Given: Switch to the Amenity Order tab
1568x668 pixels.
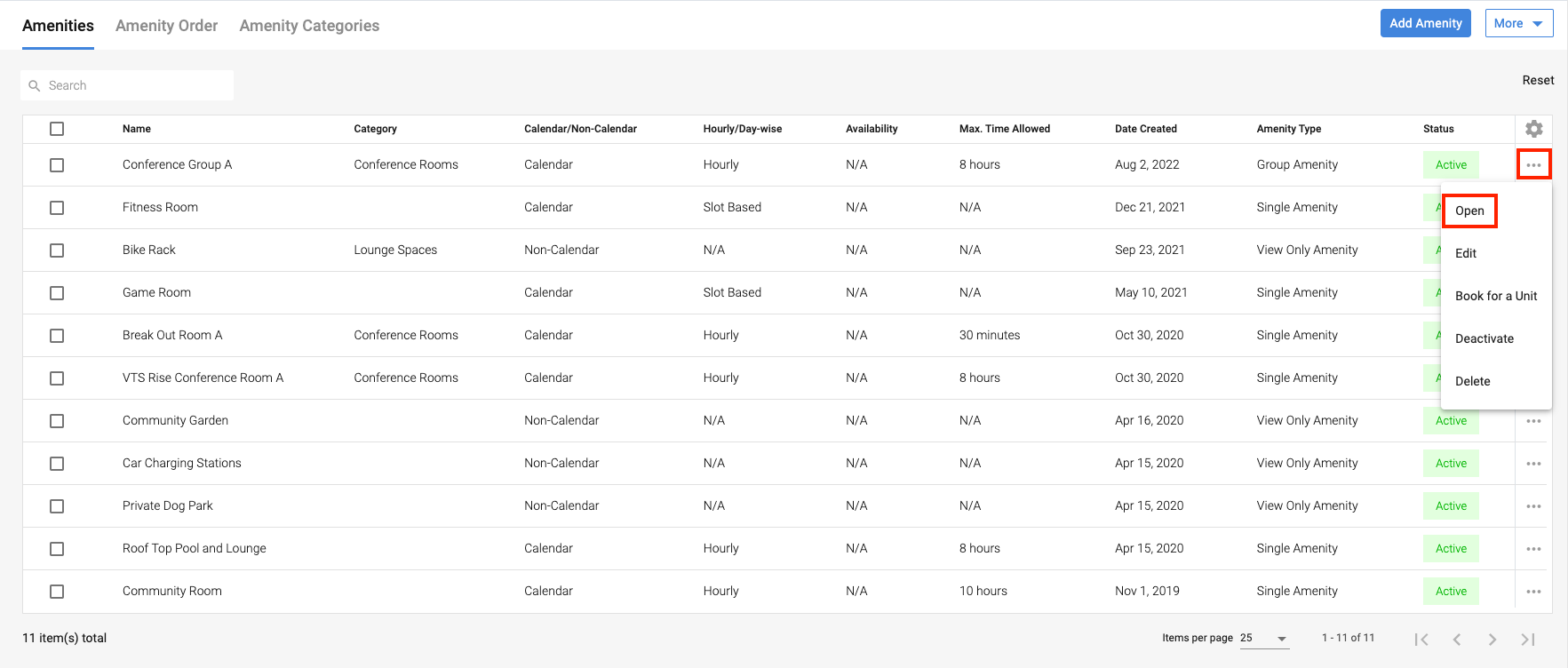Looking at the screenshot, I should click(166, 26).
